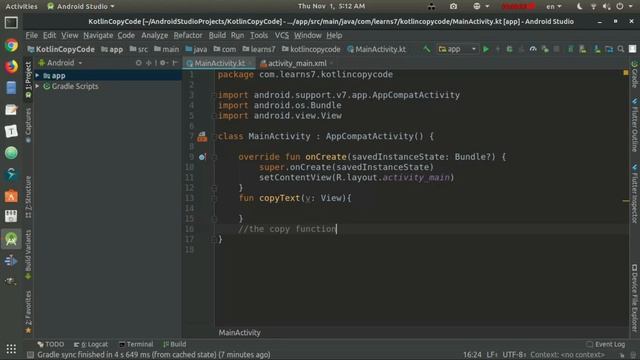
Task: Toggle the Build Variants tool window
Action: click(28, 254)
